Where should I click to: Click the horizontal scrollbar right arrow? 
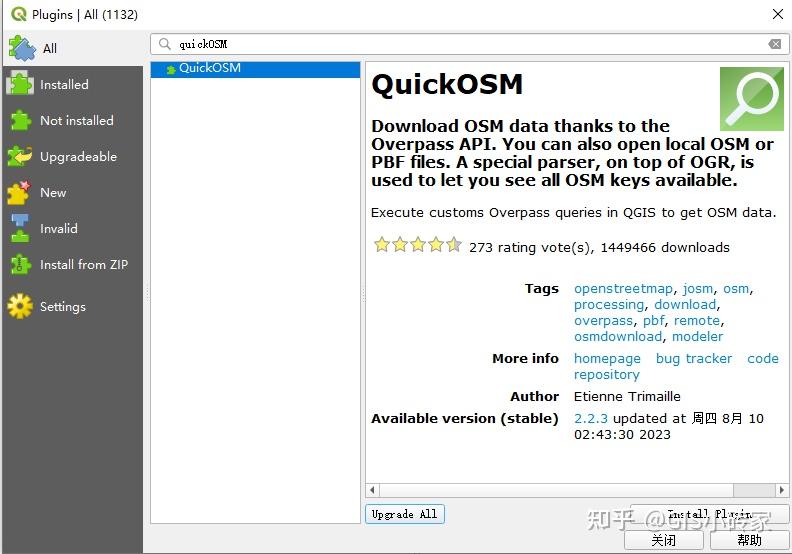pyautogui.click(x=782, y=490)
